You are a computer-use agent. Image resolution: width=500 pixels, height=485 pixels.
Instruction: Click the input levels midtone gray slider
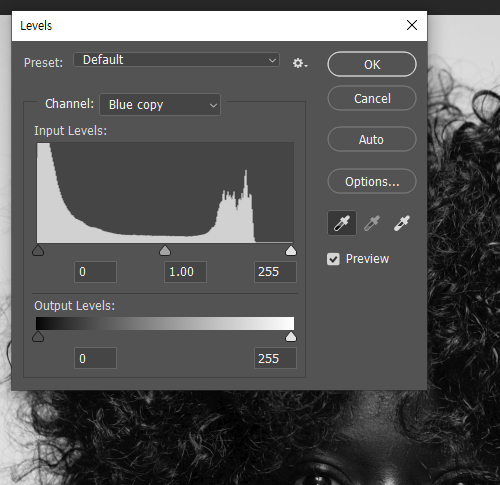click(x=165, y=251)
